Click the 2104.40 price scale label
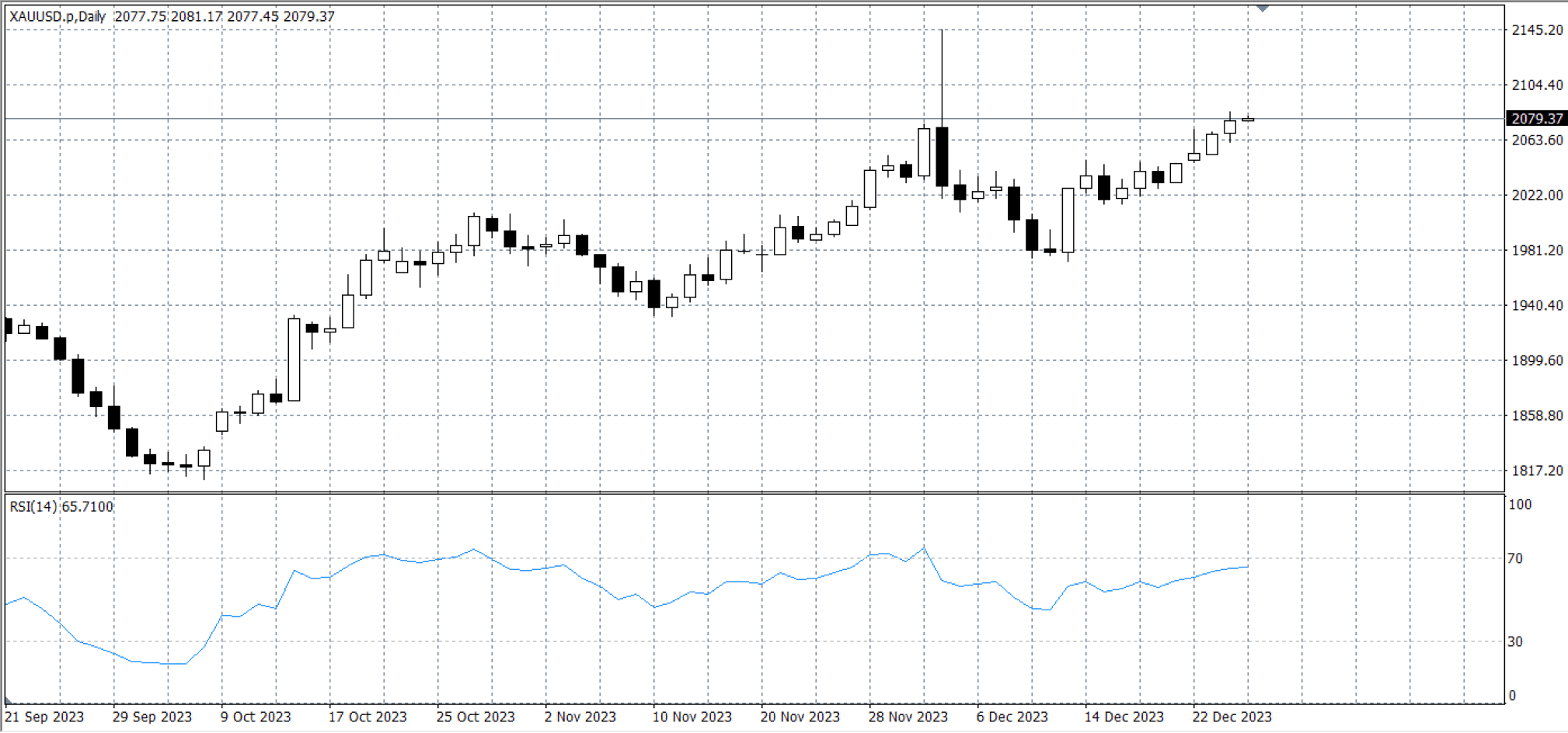The image size is (1568, 733). tap(1537, 85)
